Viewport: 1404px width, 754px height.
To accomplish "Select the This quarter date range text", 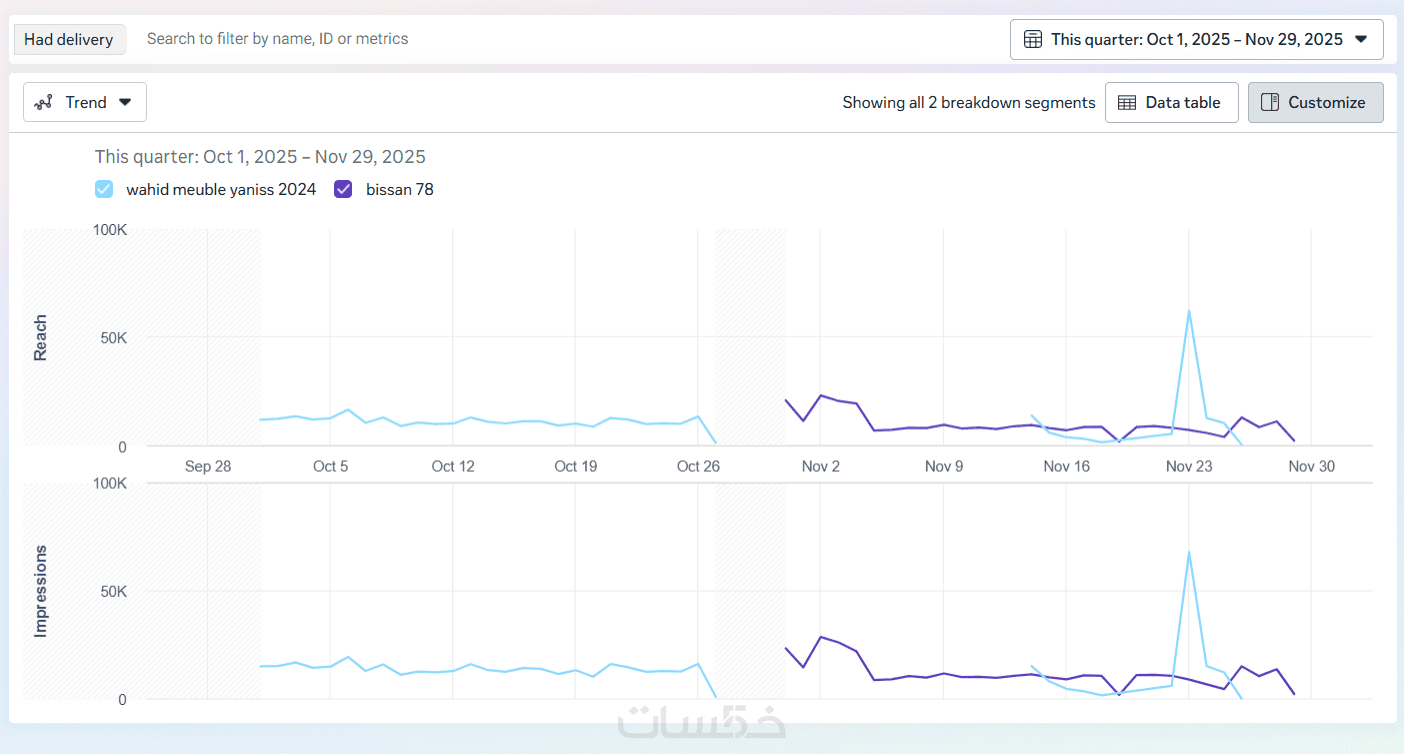I will pyautogui.click(x=1196, y=39).
